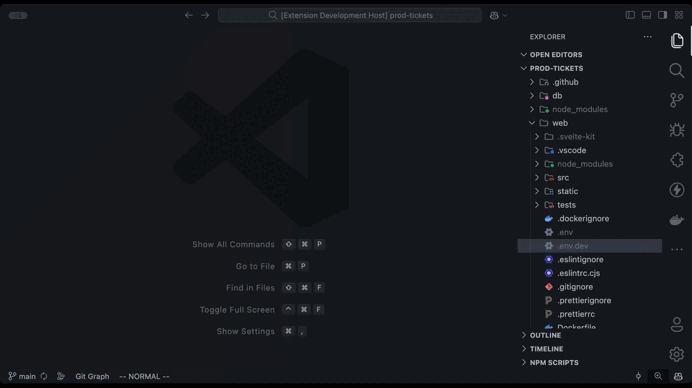
Task: Collapse the web folder
Action: [532, 123]
